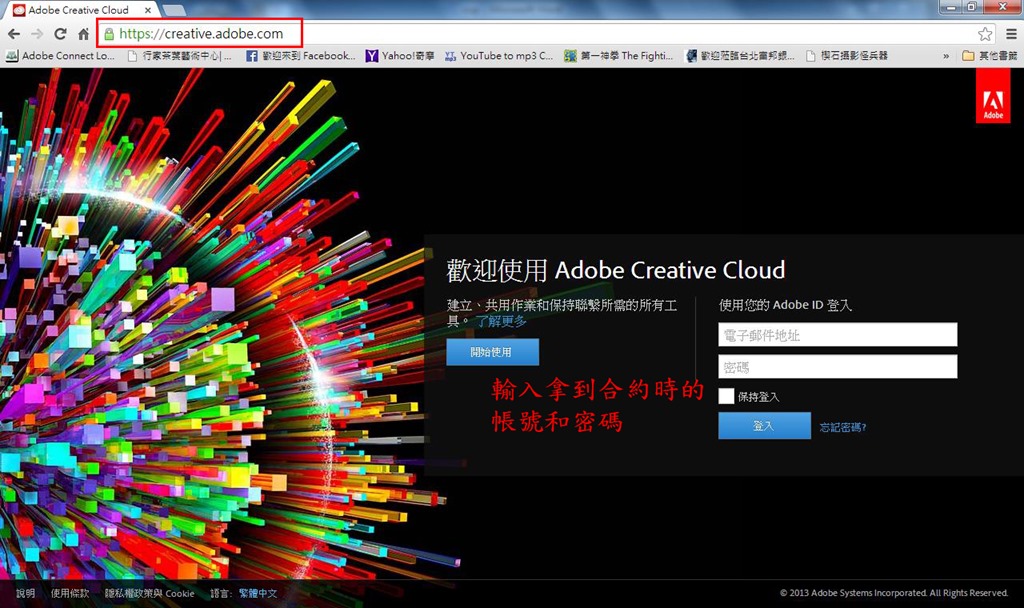Focus the 密碼 password field

[x=838, y=367]
